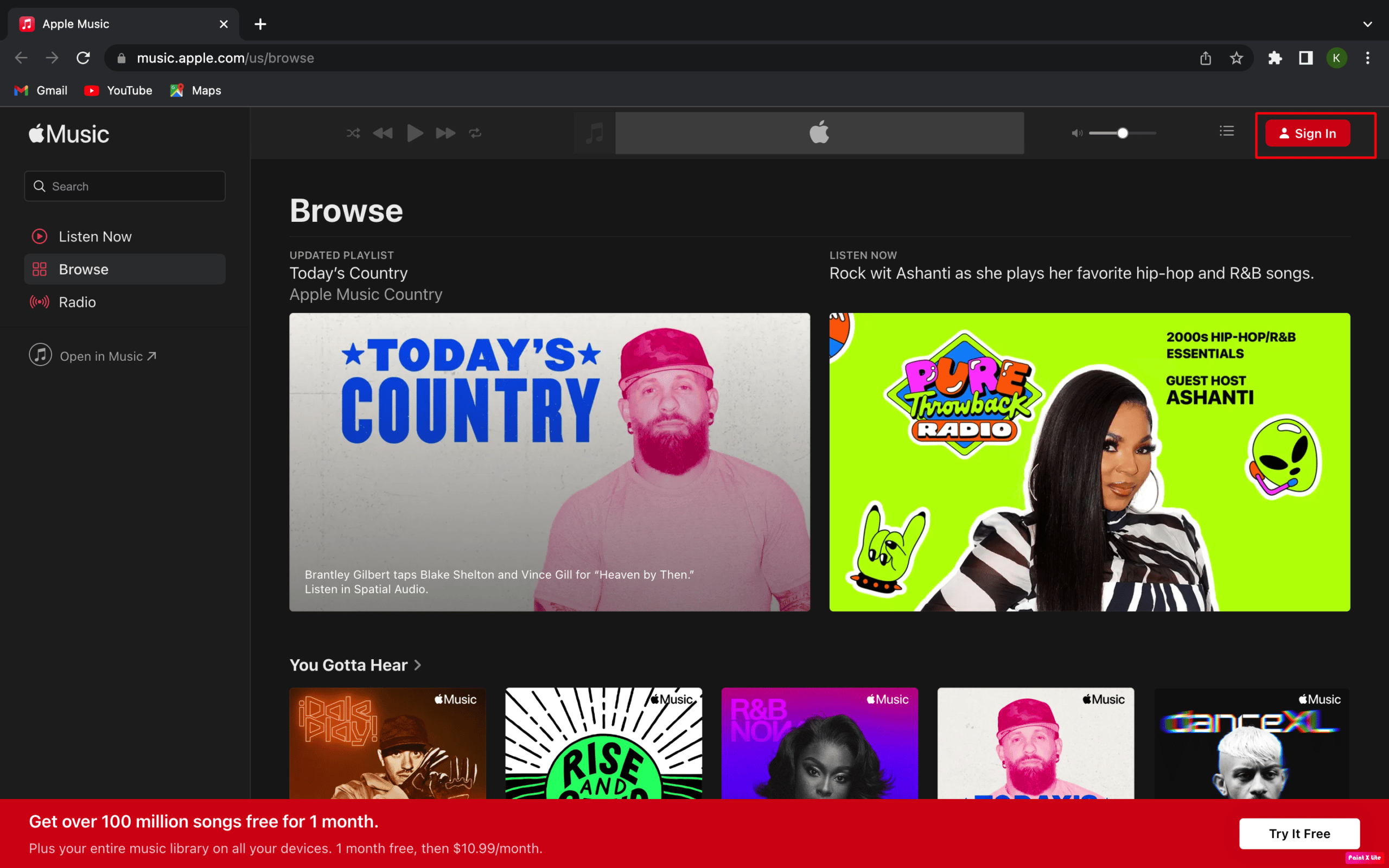Open in Music app link
This screenshot has width=1389, height=868.
click(93, 356)
